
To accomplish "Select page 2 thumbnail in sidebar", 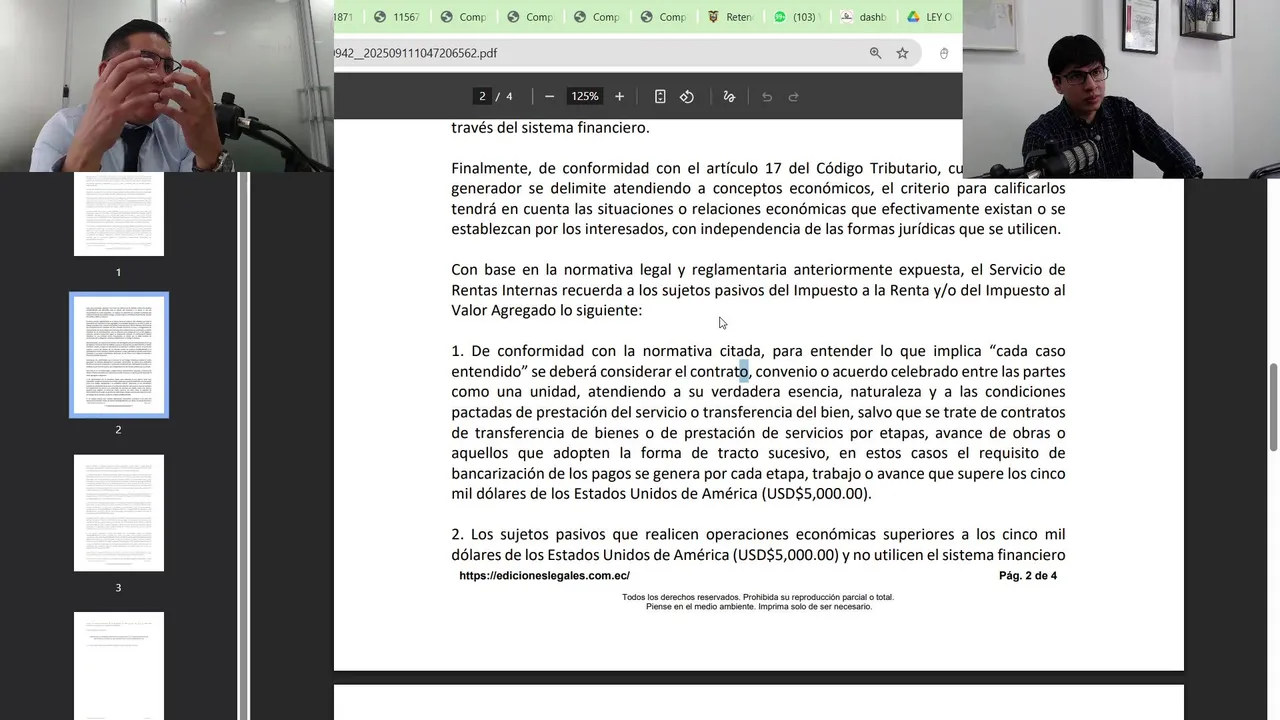I will 119,355.
